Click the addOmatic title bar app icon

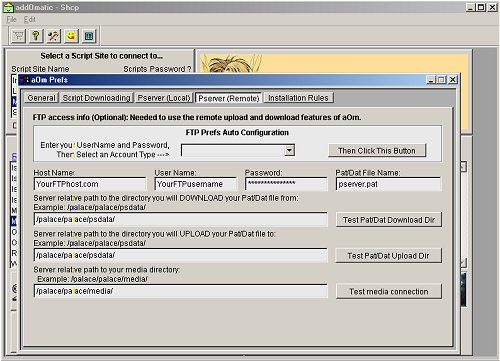(8, 7)
